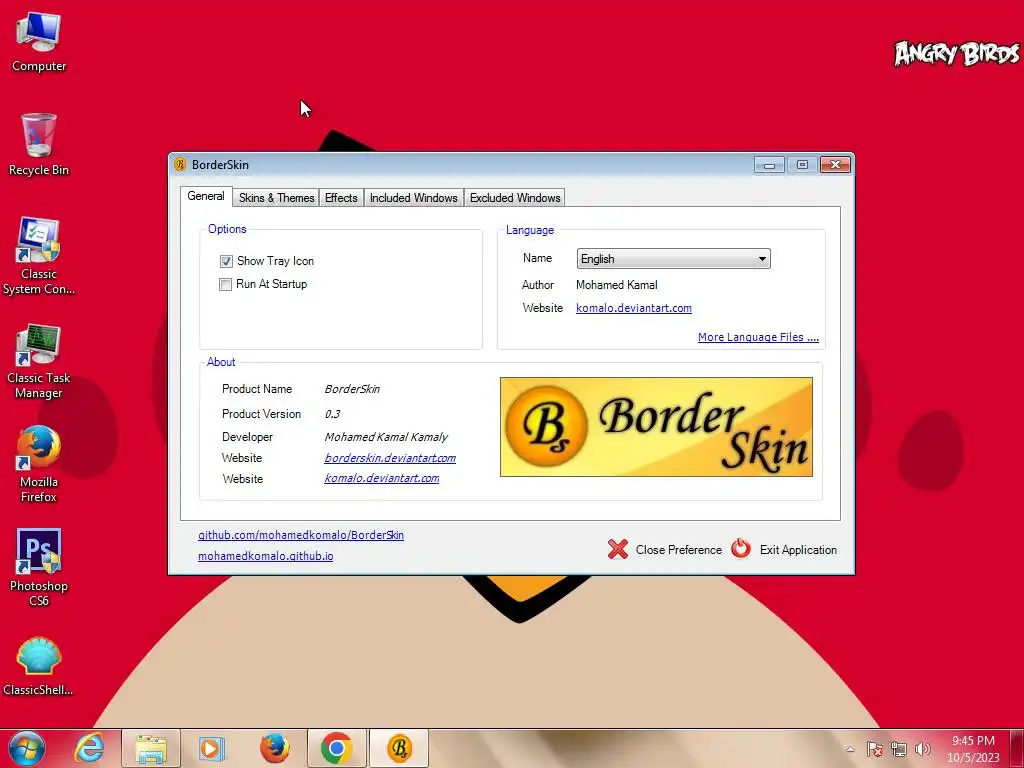Click the BorderSkin title bar icon
The height and width of the screenshot is (768, 1024).
[180, 165]
